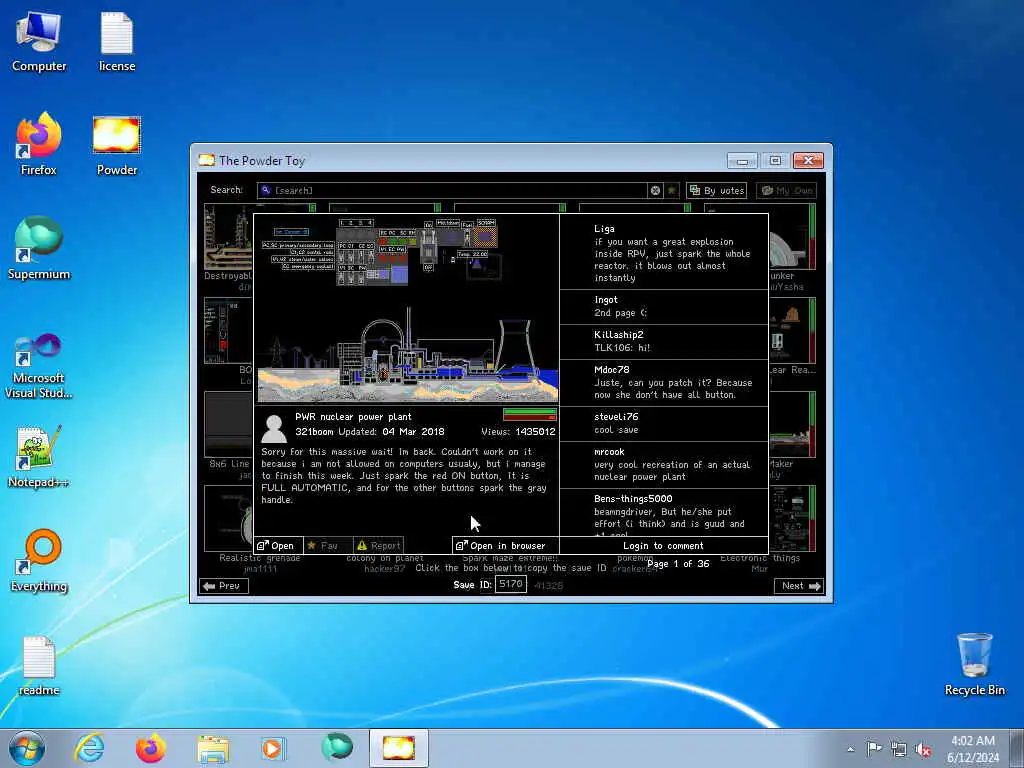This screenshot has height=768, width=1024.
Task: Click the muted volume tray icon
Action: (923, 750)
